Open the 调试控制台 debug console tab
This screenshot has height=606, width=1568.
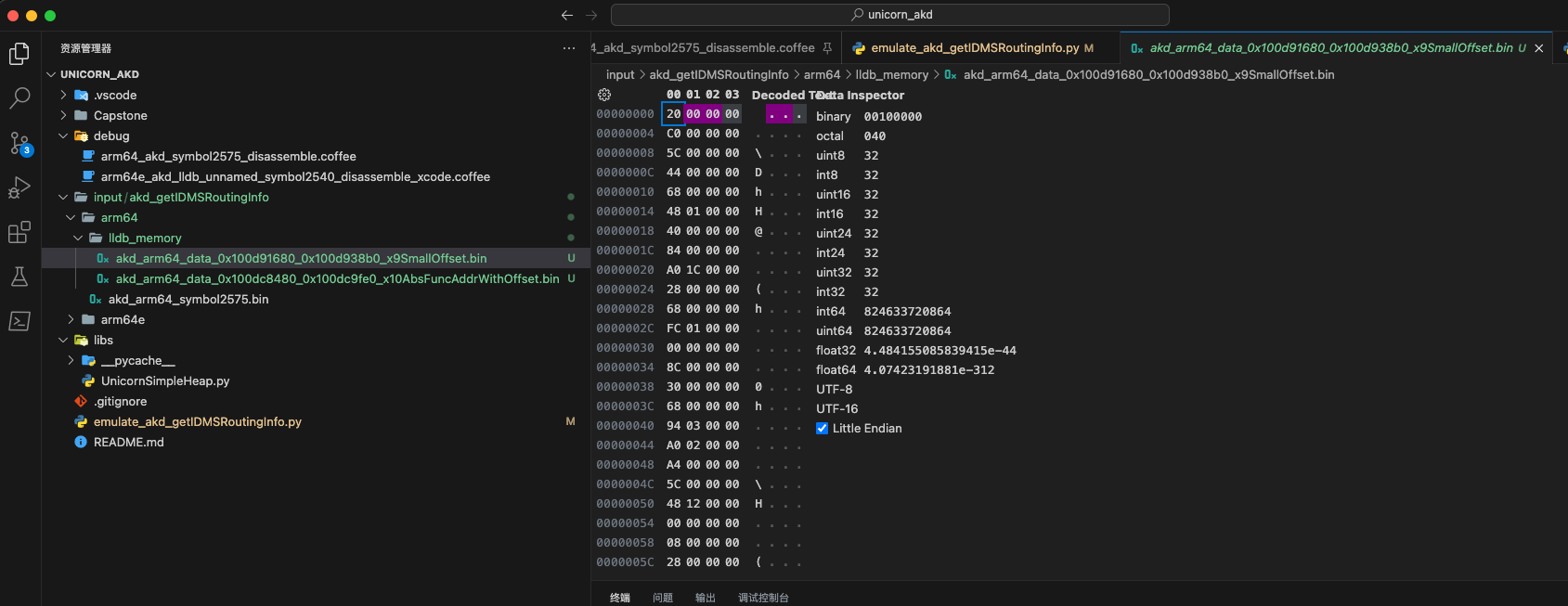coord(763,598)
